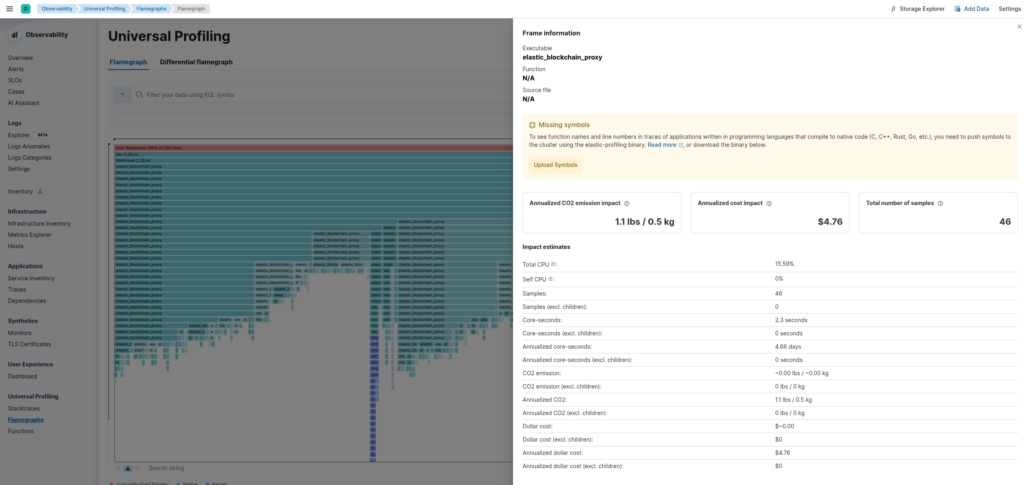This screenshot has width=1024, height=485.
Task: Click the Missing symbols warning icon
Action: pyautogui.click(x=532, y=125)
